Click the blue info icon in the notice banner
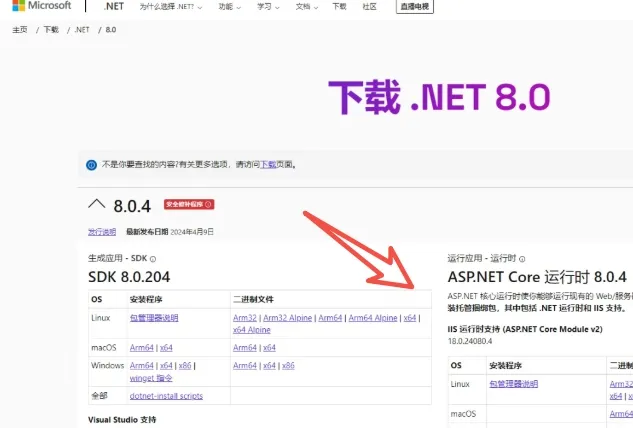Screen dimensions: 633x428 click(91, 164)
